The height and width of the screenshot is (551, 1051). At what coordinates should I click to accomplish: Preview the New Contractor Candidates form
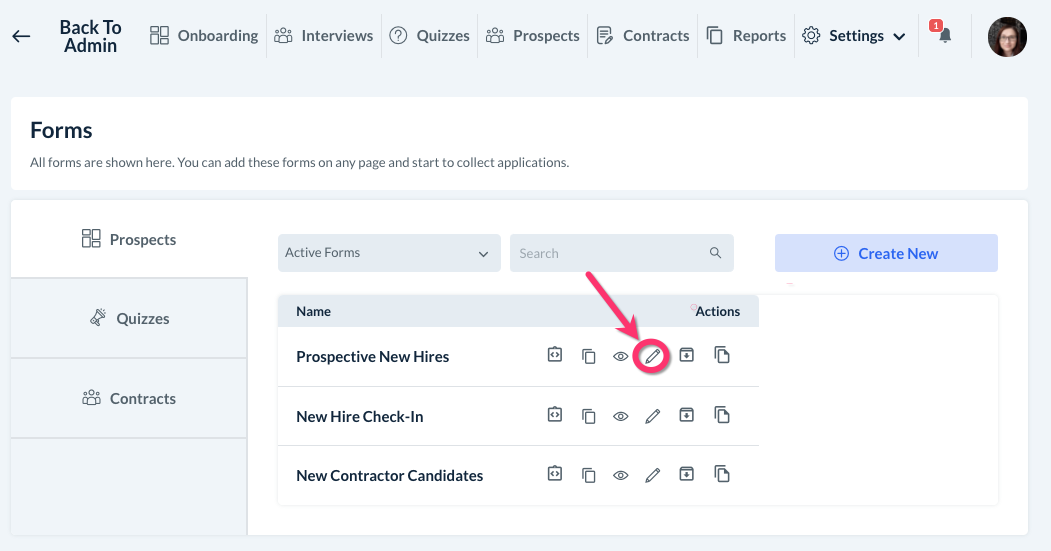(x=621, y=476)
